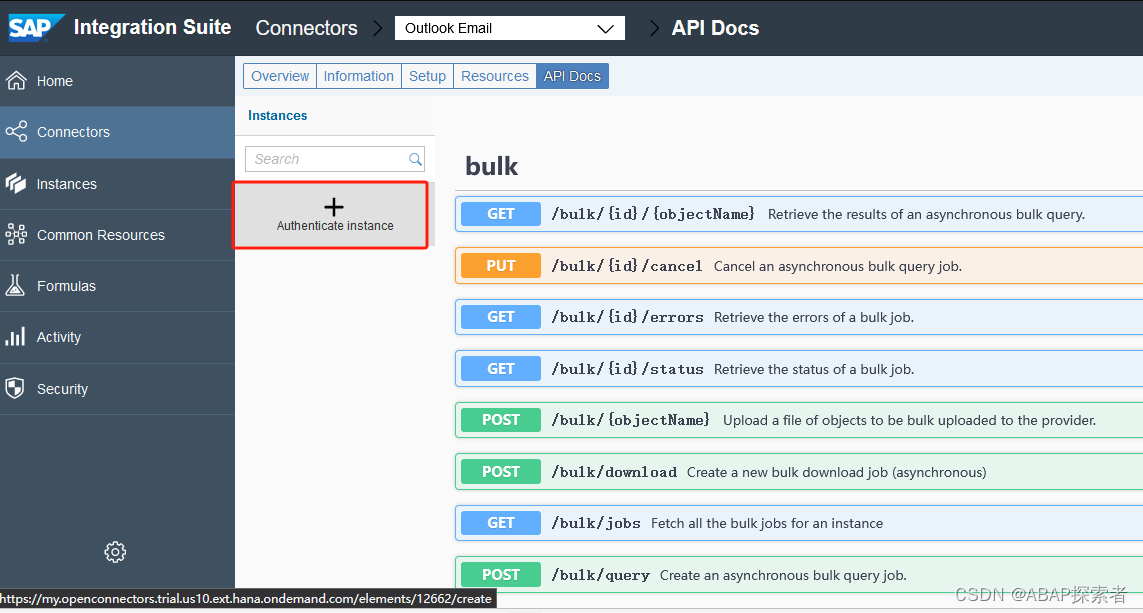The width and height of the screenshot is (1143, 613).
Task: Click the SAP logo
Action: click(x=36, y=28)
